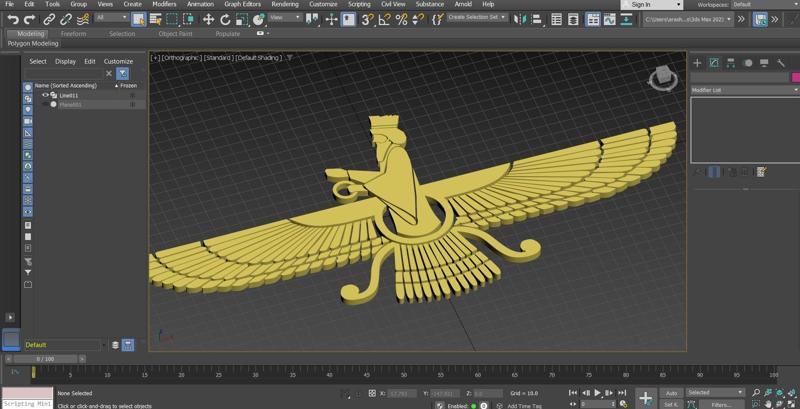Open the 'Selected' key filter dropdown
The width and height of the screenshot is (800, 409).
coord(715,392)
